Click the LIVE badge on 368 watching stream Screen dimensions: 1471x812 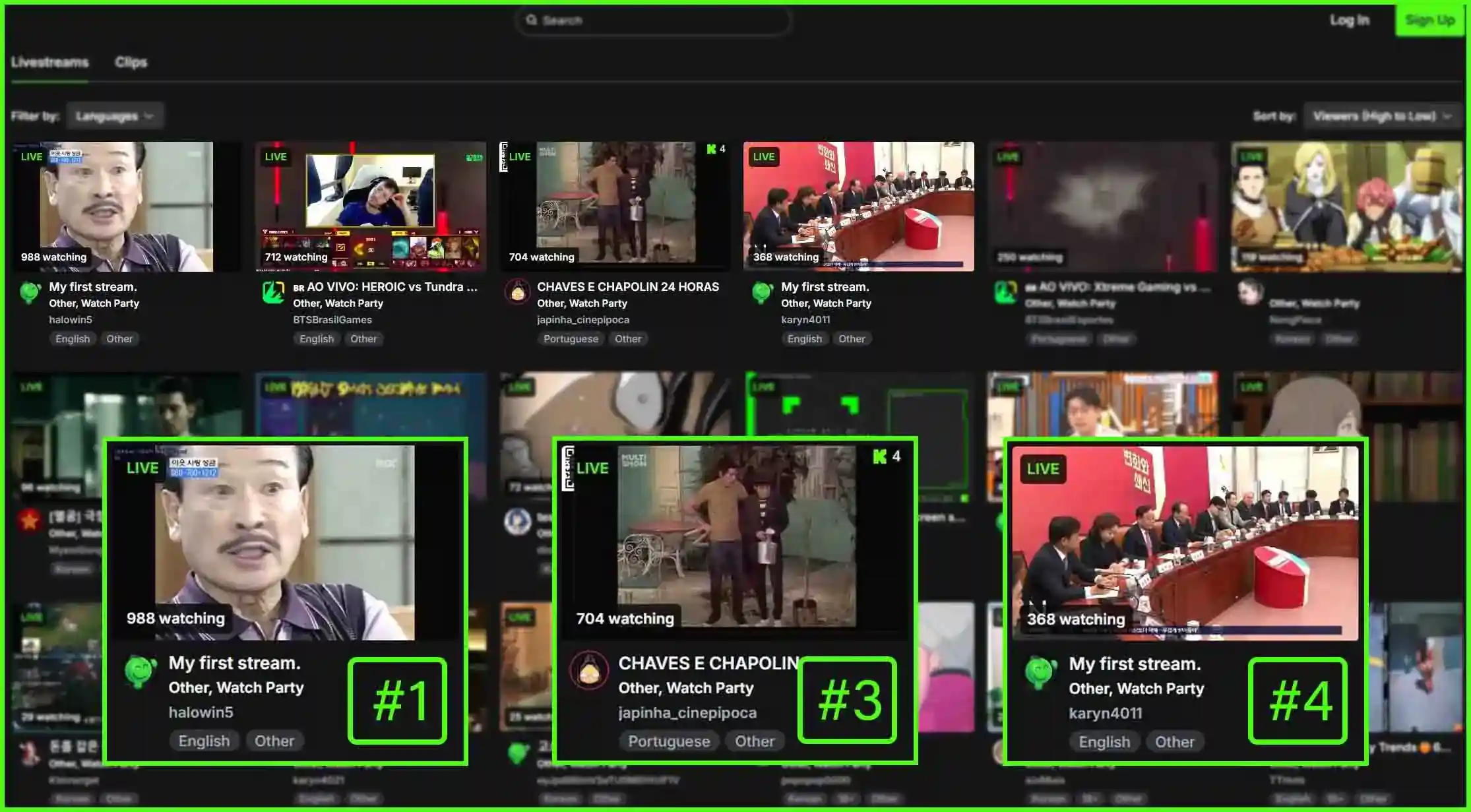tap(764, 157)
